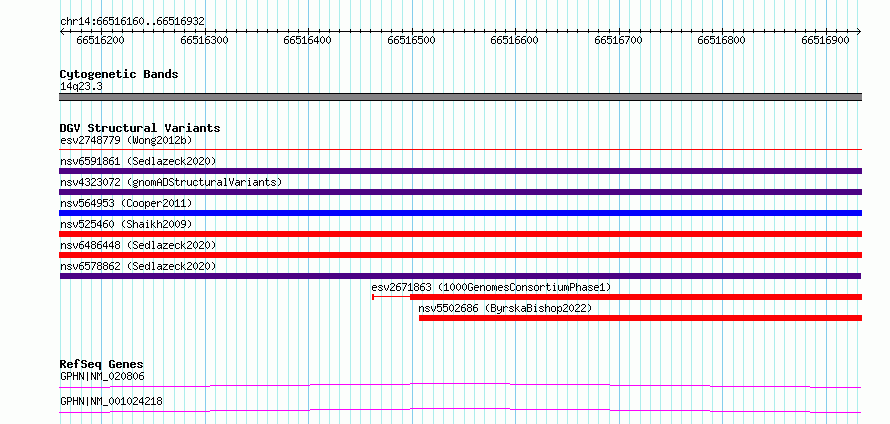Click magenta line of GPHN|NM_020806 transcript
This screenshot has width=890, height=424.
point(461,385)
